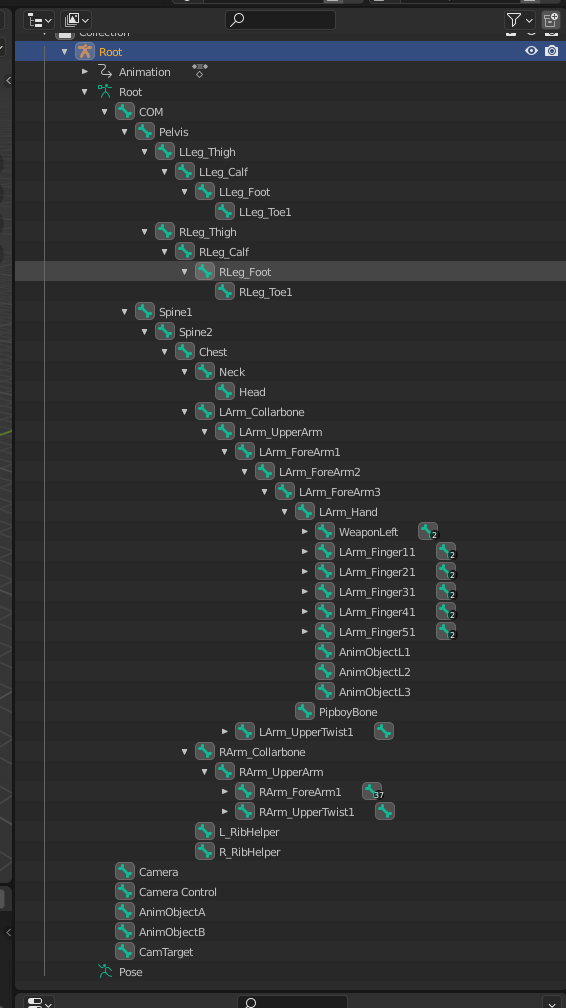
Task: Select the Spine2 bone name
Action: pos(196,332)
